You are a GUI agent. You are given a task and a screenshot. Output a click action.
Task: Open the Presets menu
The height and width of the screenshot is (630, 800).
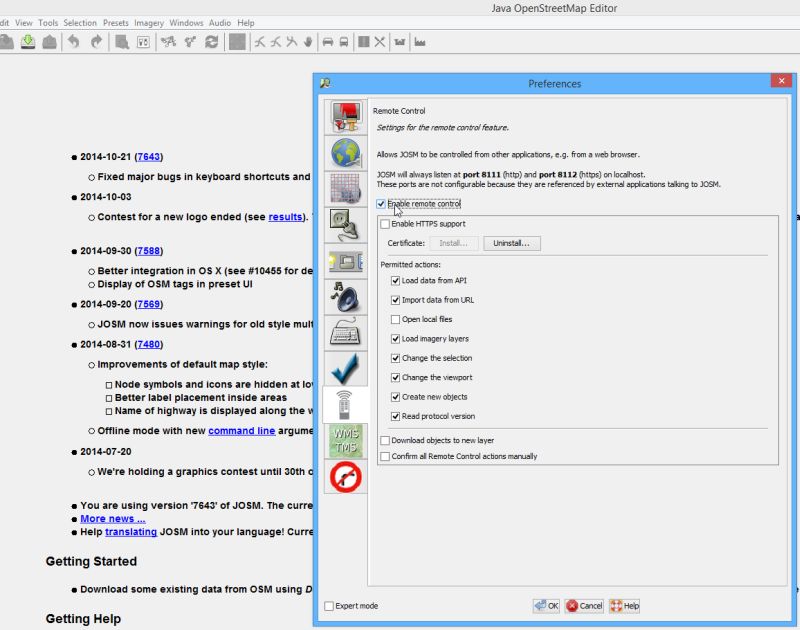(116, 23)
